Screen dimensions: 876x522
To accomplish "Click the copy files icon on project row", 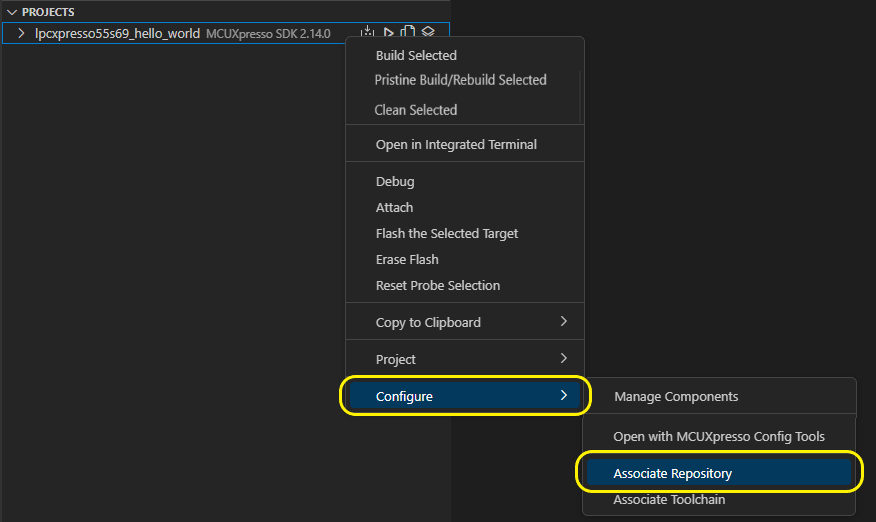I will (408, 32).
